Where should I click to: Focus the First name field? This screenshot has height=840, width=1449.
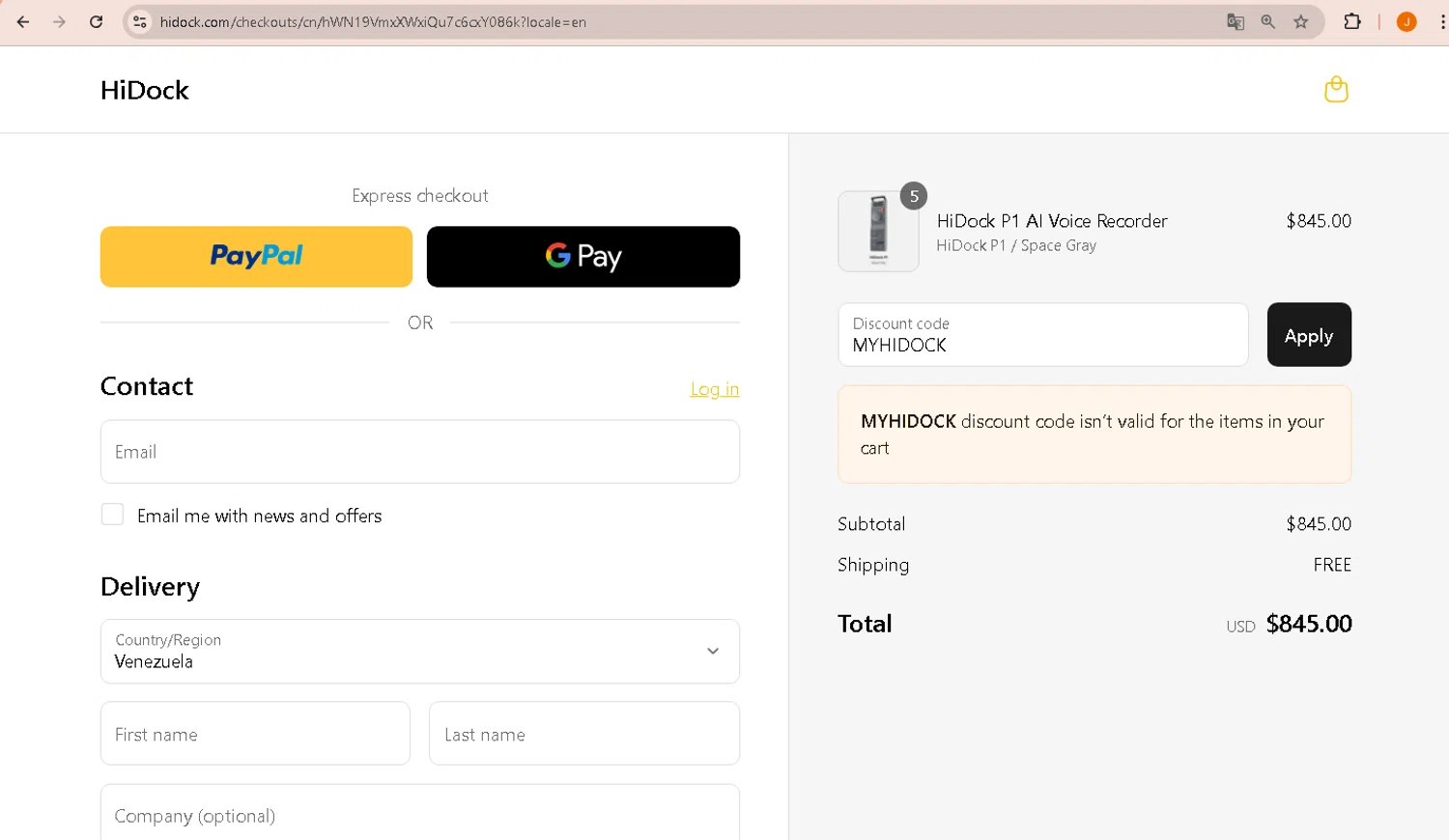tap(255, 733)
